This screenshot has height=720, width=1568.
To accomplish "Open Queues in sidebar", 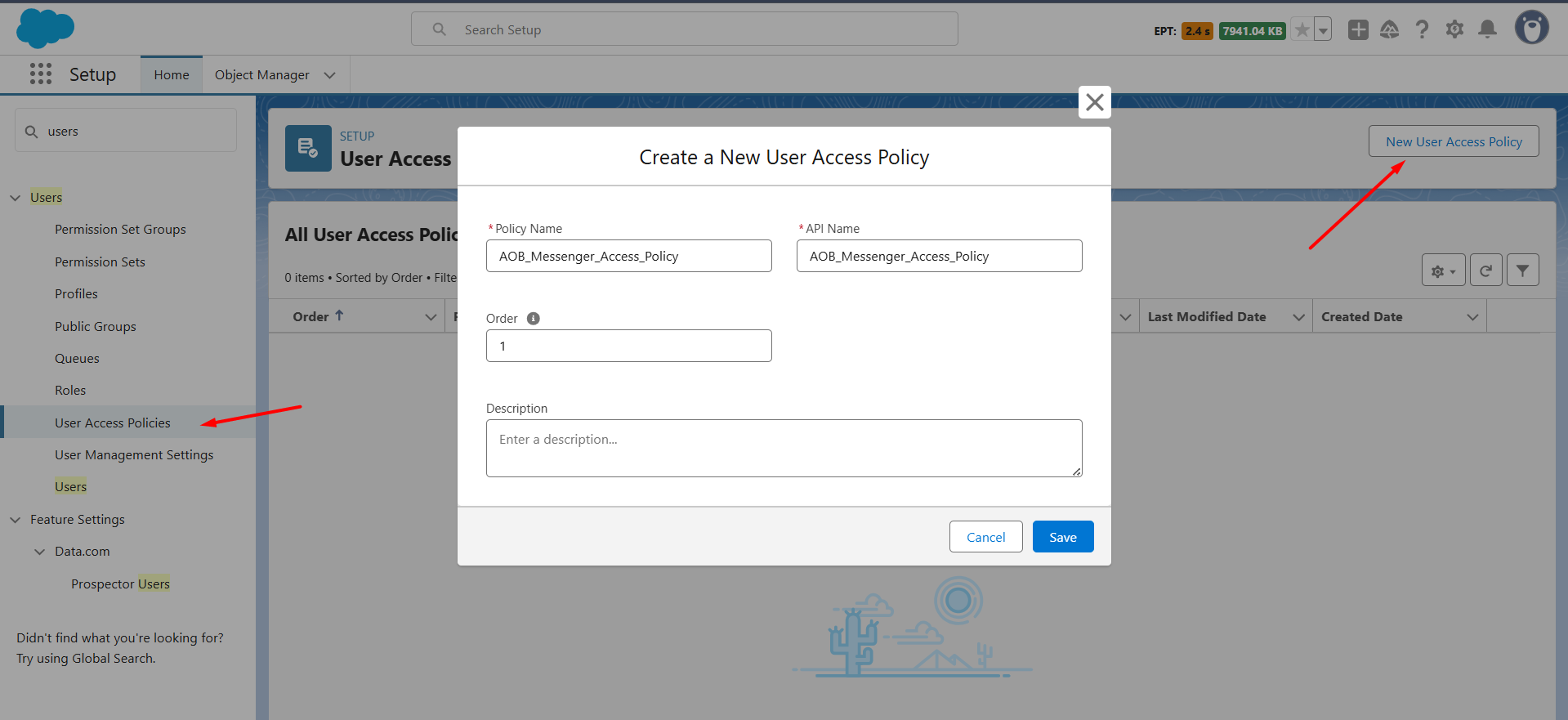I will 77,359.
